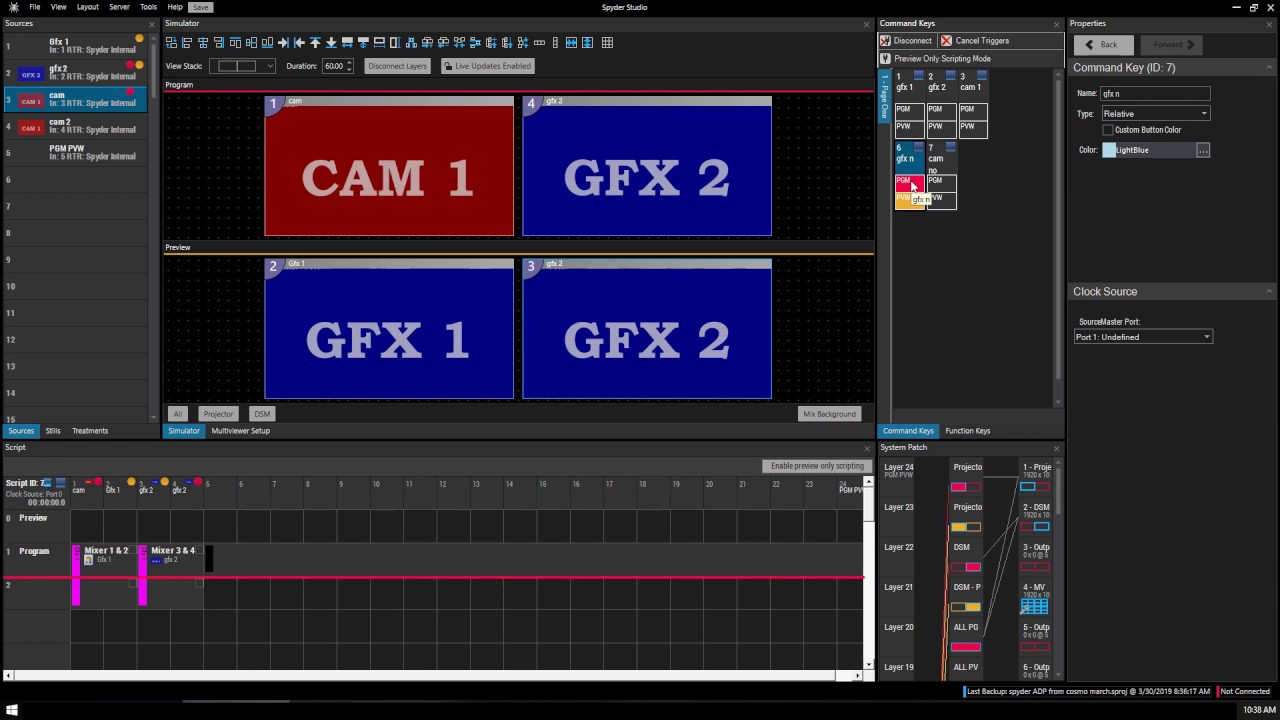
Task: Toggle the Custom Button Color checkbox
Action: click(1107, 130)
